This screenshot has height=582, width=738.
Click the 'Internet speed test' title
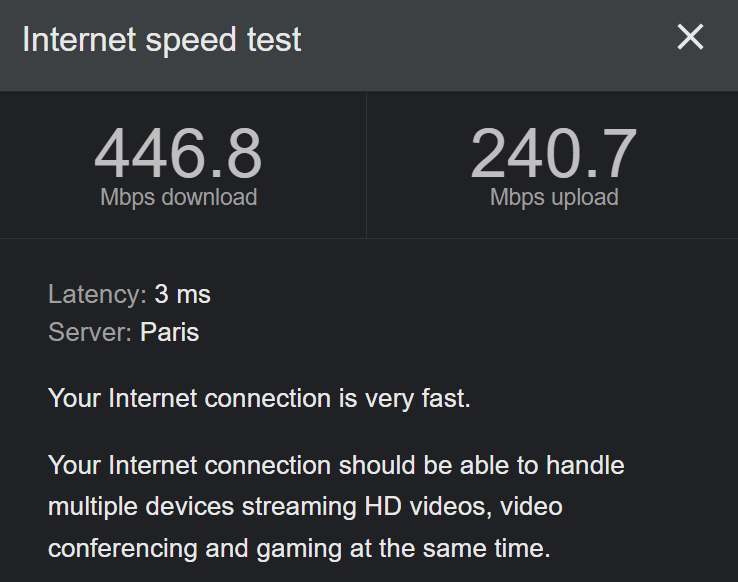click(161, 40)
